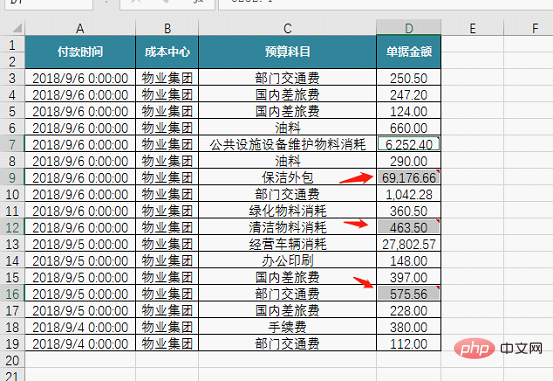Select the cell with amount 124.00

tap(409, 111)
